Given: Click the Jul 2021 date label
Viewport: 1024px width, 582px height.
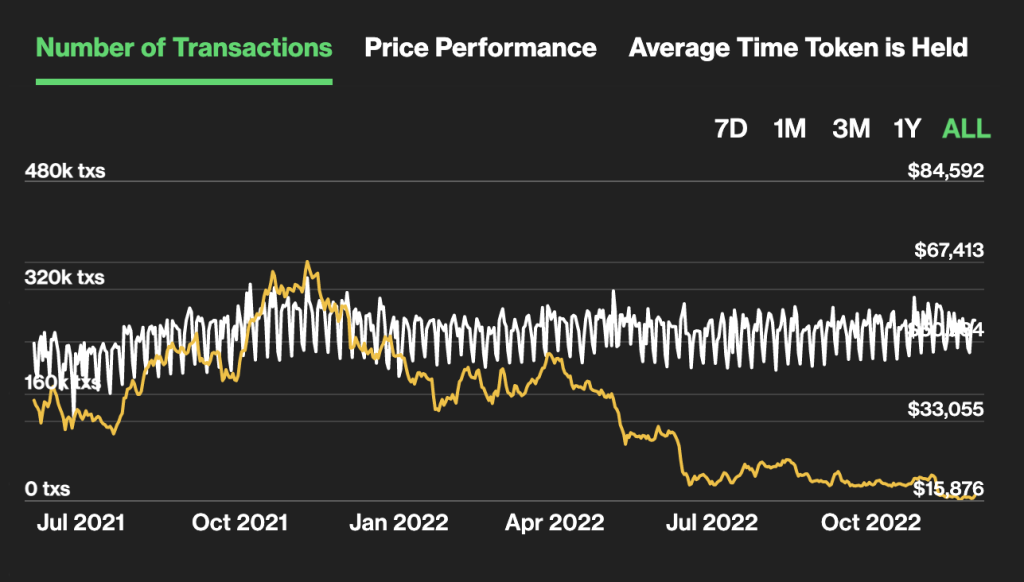Looking at the screenshot, I should [x=80, y=523].
